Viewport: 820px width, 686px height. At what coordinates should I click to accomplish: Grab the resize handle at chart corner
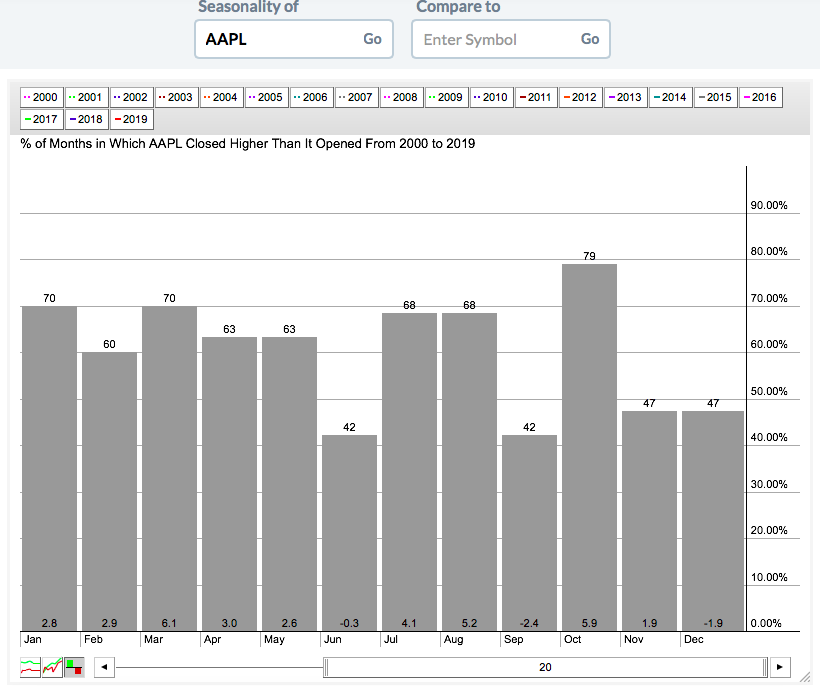point(804,677)
